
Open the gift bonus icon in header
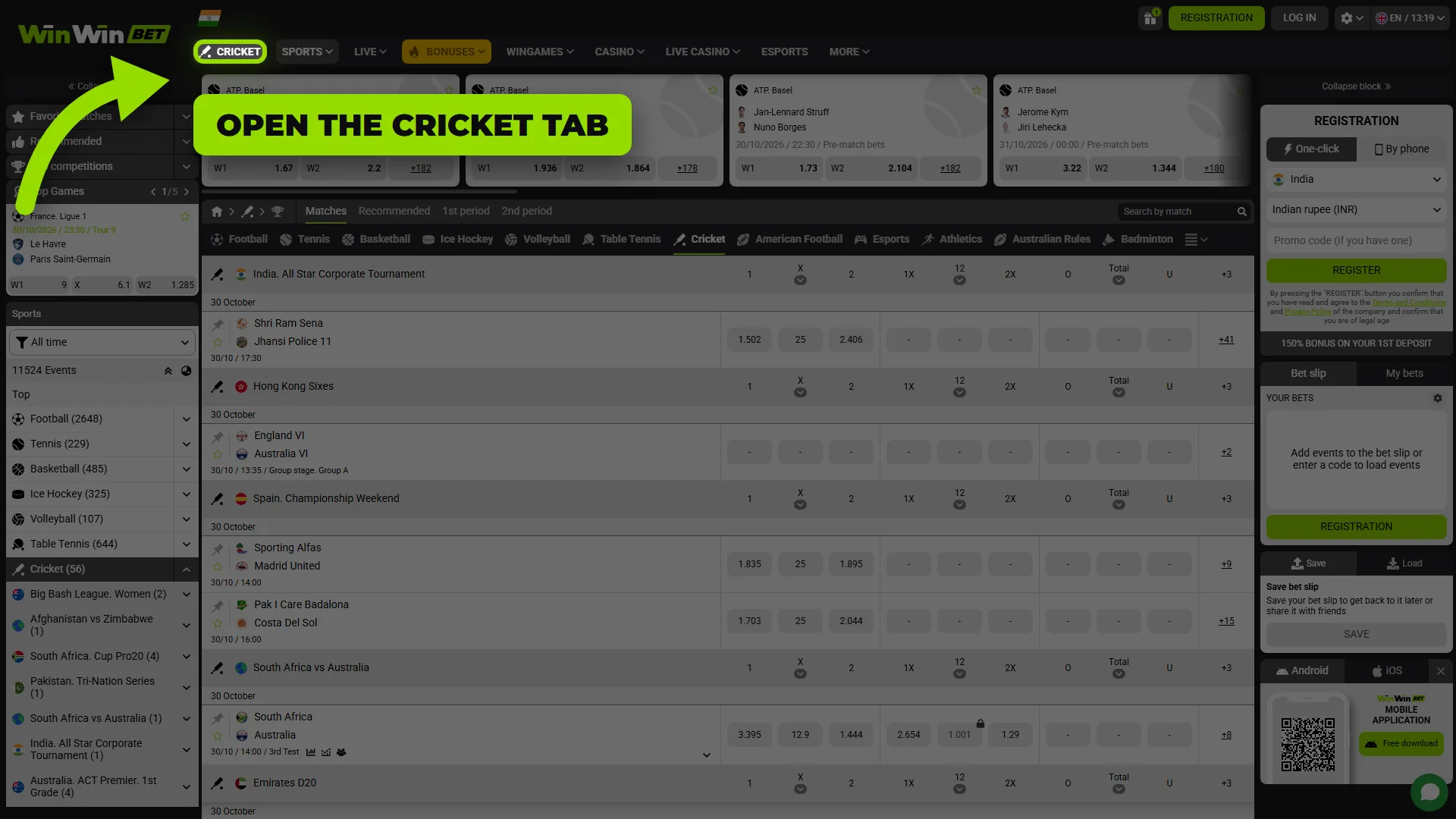(1150, 18)
